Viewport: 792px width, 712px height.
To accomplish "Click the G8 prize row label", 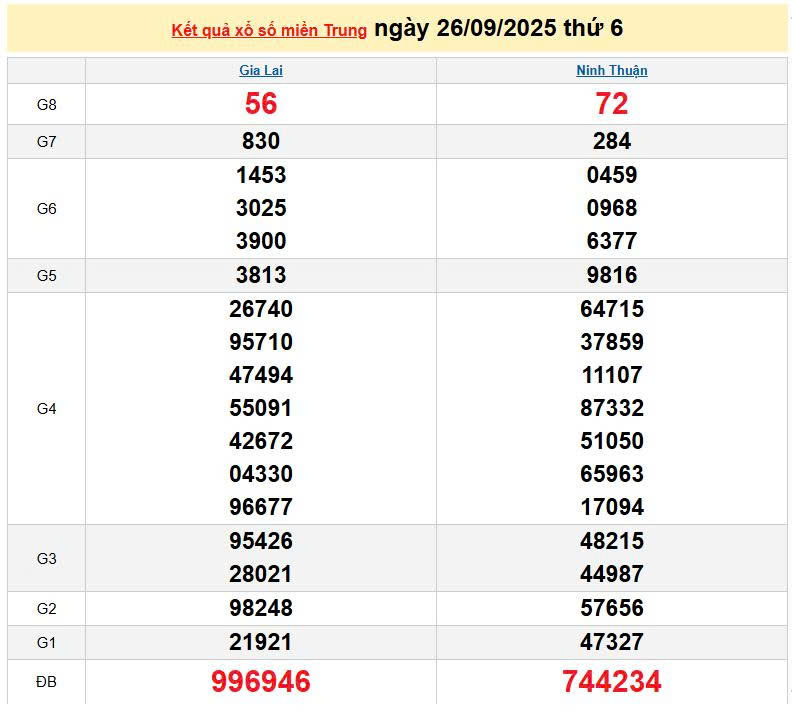I will click(46, 105).
